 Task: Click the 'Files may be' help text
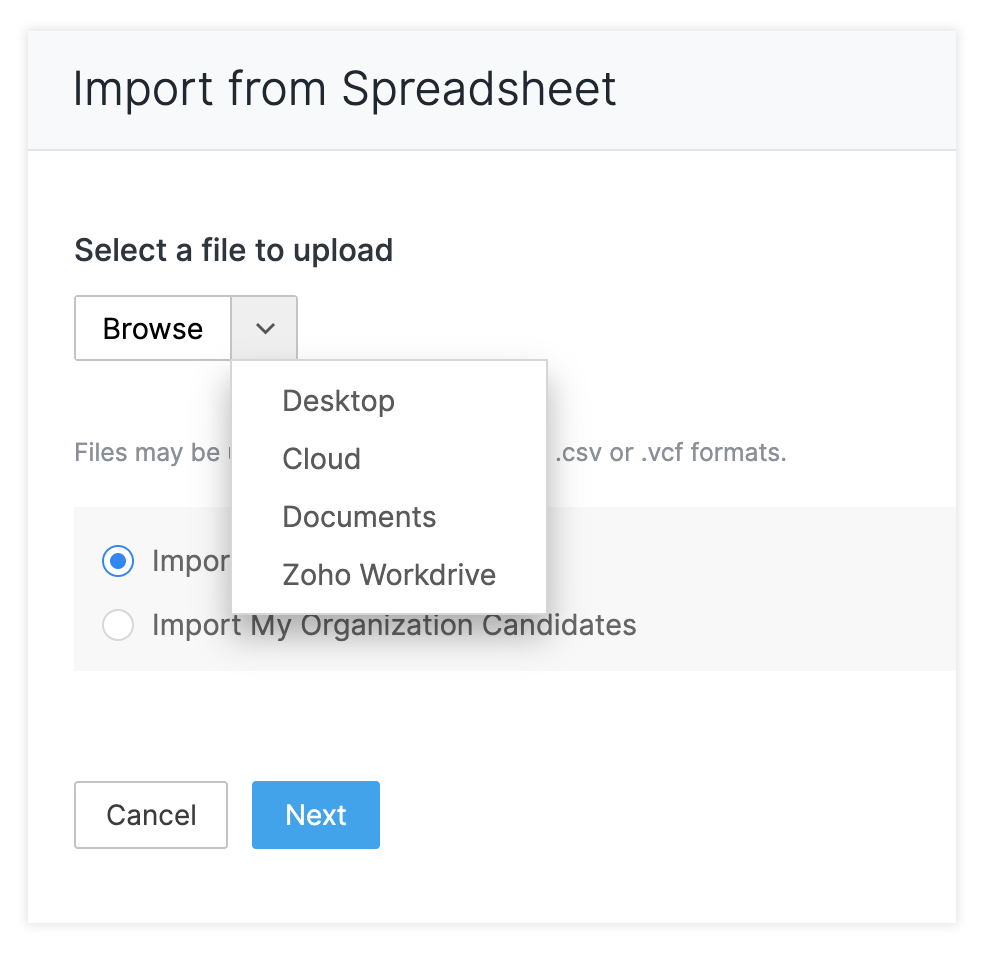coord(147,453)
